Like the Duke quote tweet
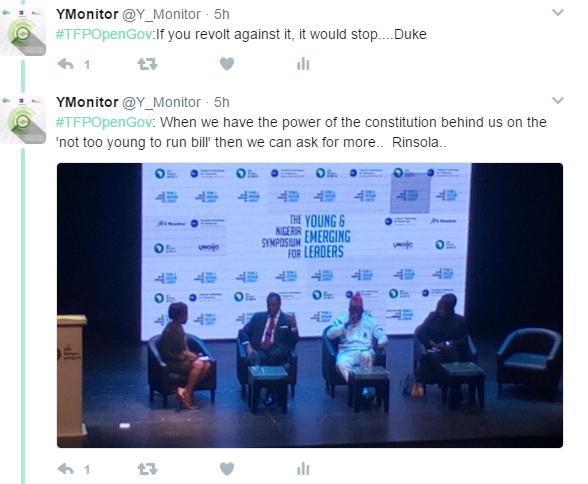The image size is (588, 484). tap(227, 64)
